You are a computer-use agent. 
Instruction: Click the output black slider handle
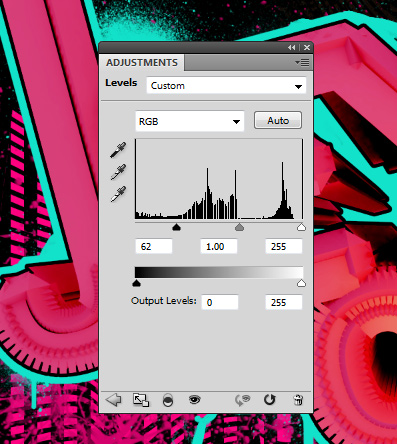136,283
